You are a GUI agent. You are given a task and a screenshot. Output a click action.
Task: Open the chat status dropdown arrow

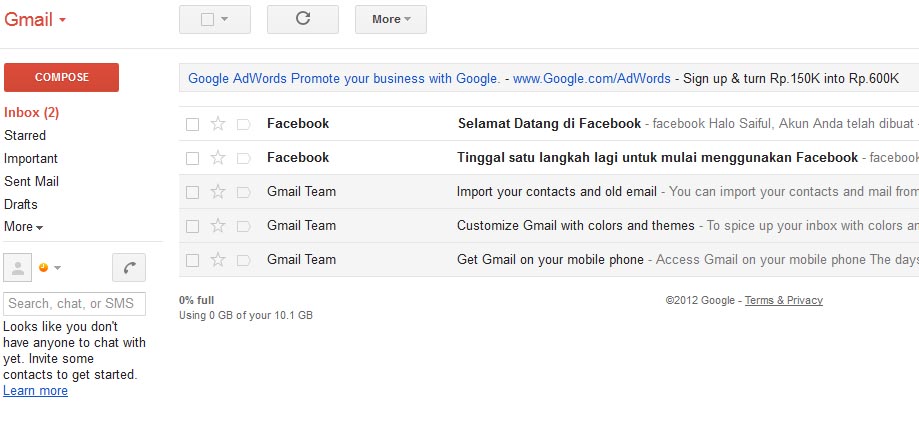(57, 268)
